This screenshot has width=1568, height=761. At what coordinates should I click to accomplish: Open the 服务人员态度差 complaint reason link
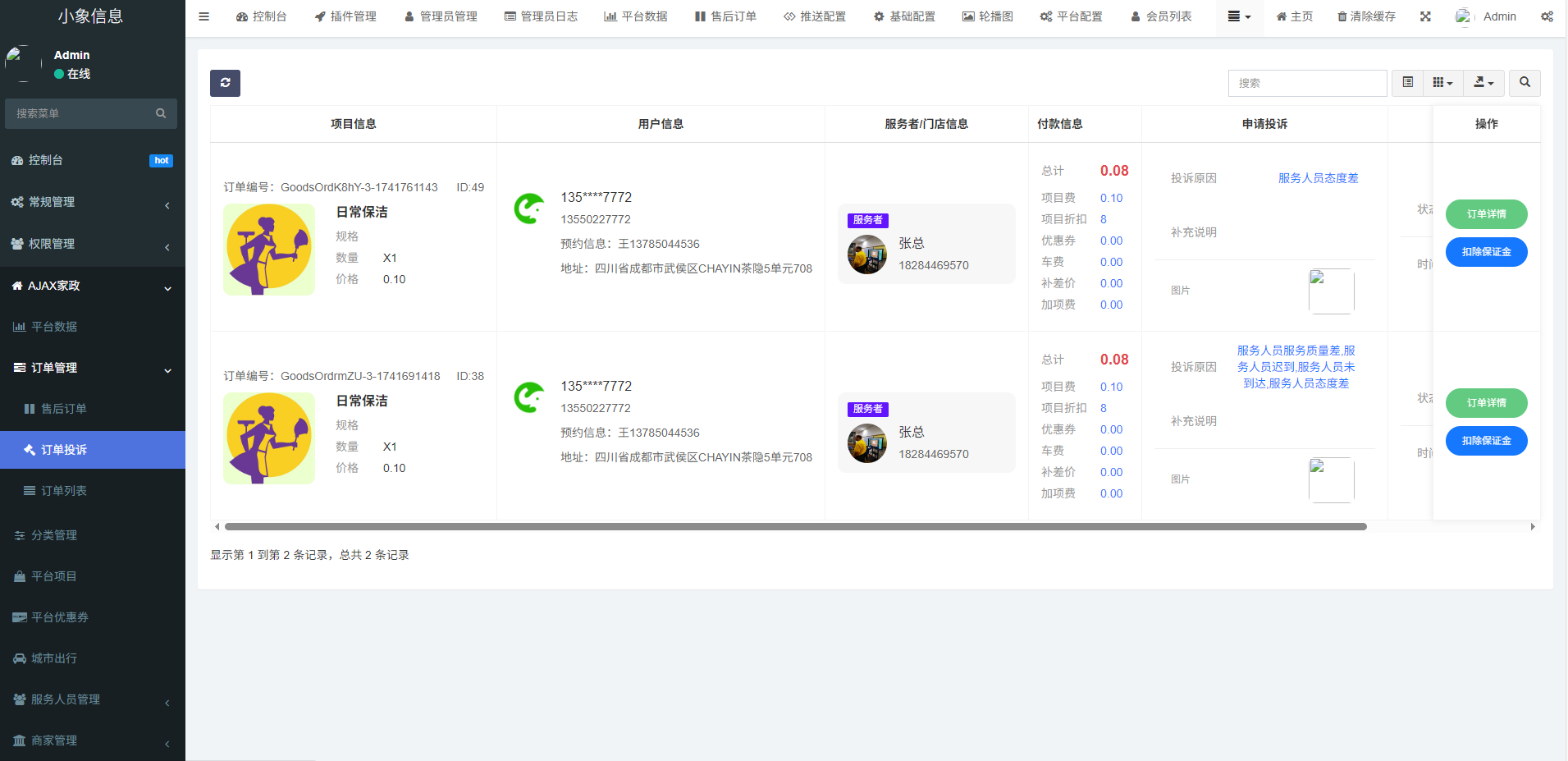coord(1317,177)
